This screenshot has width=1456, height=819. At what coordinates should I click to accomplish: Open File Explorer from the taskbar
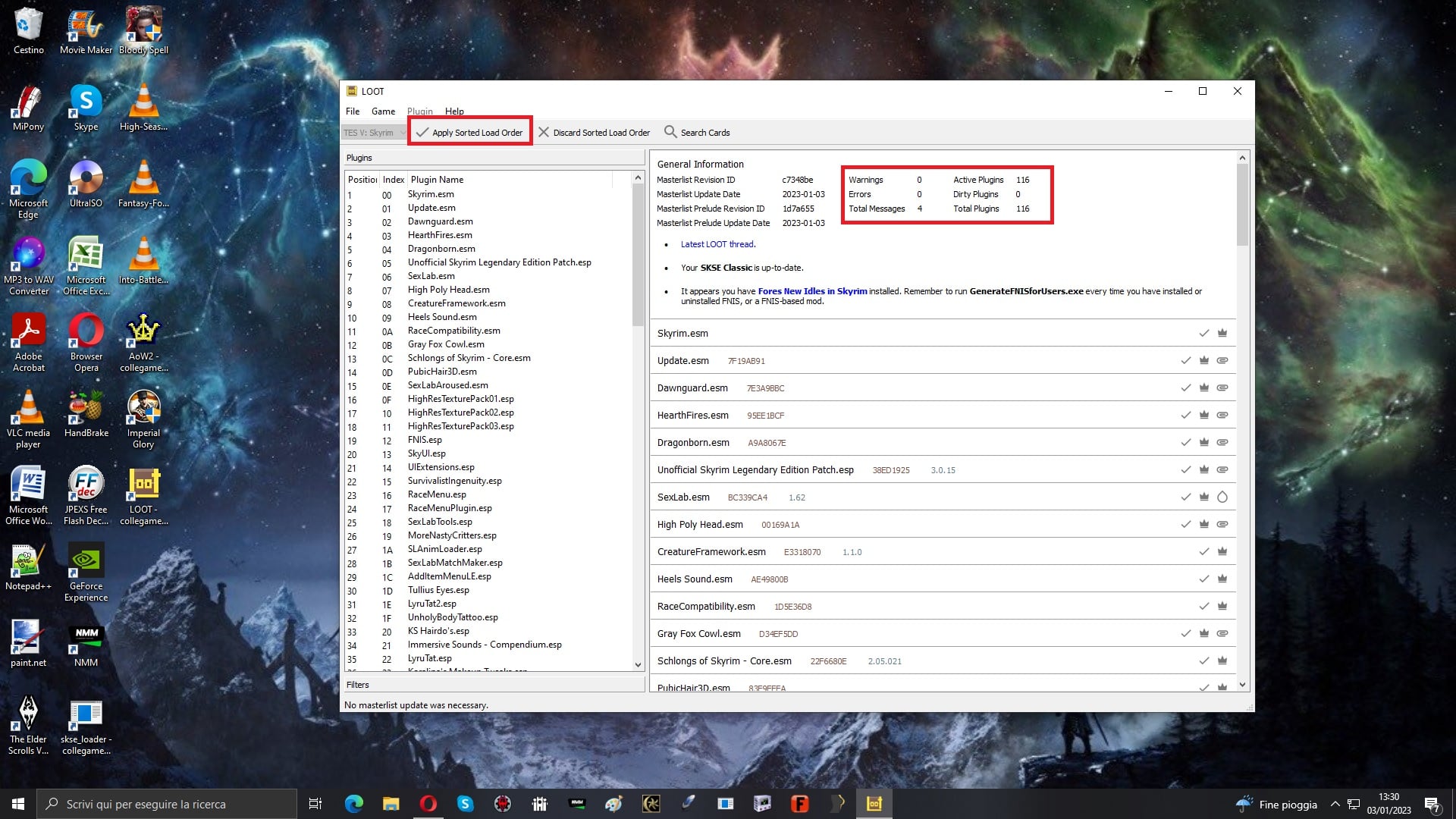(x=391, y=804)
